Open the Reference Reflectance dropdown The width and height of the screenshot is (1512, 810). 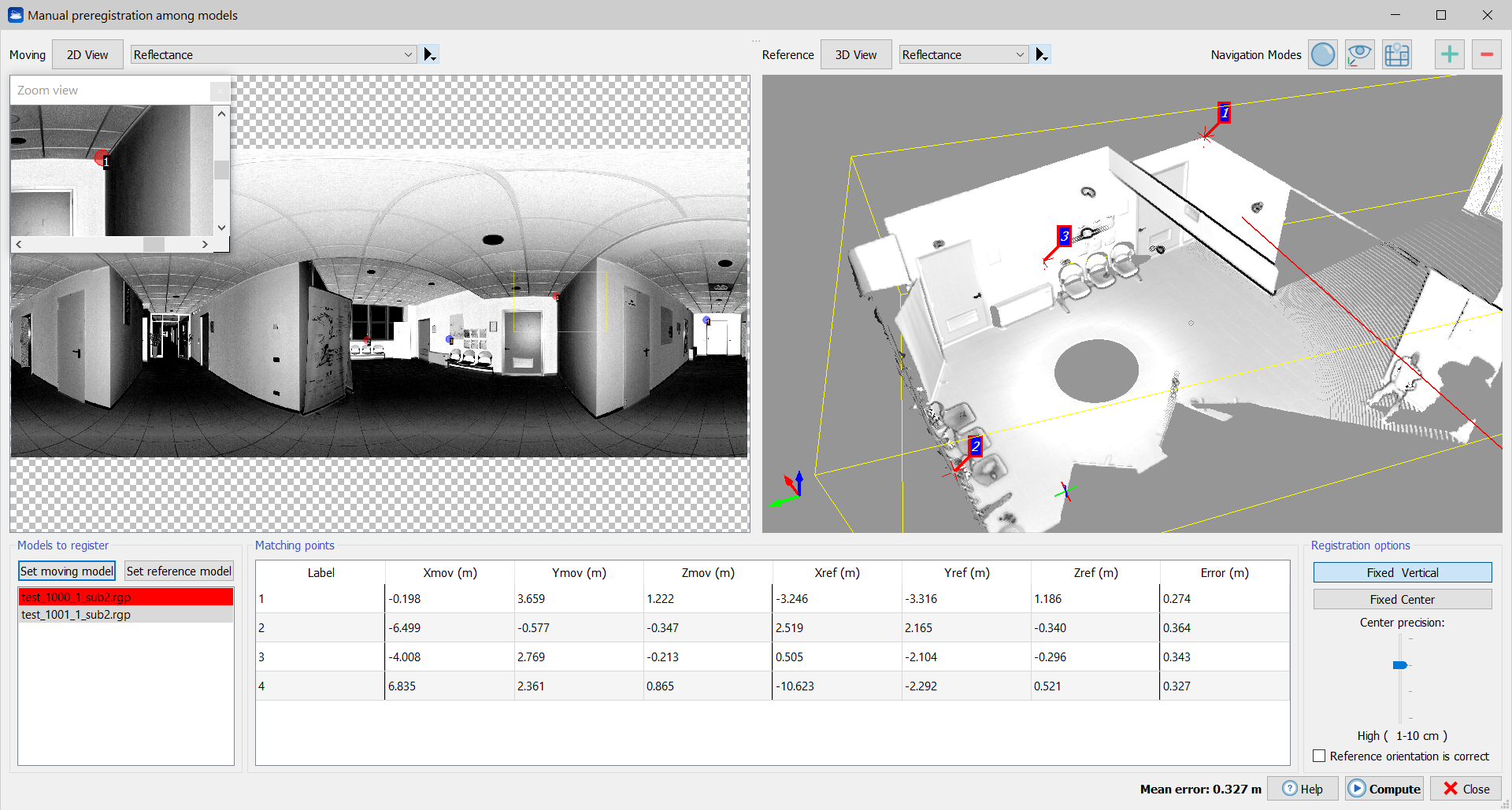point(963,54)
